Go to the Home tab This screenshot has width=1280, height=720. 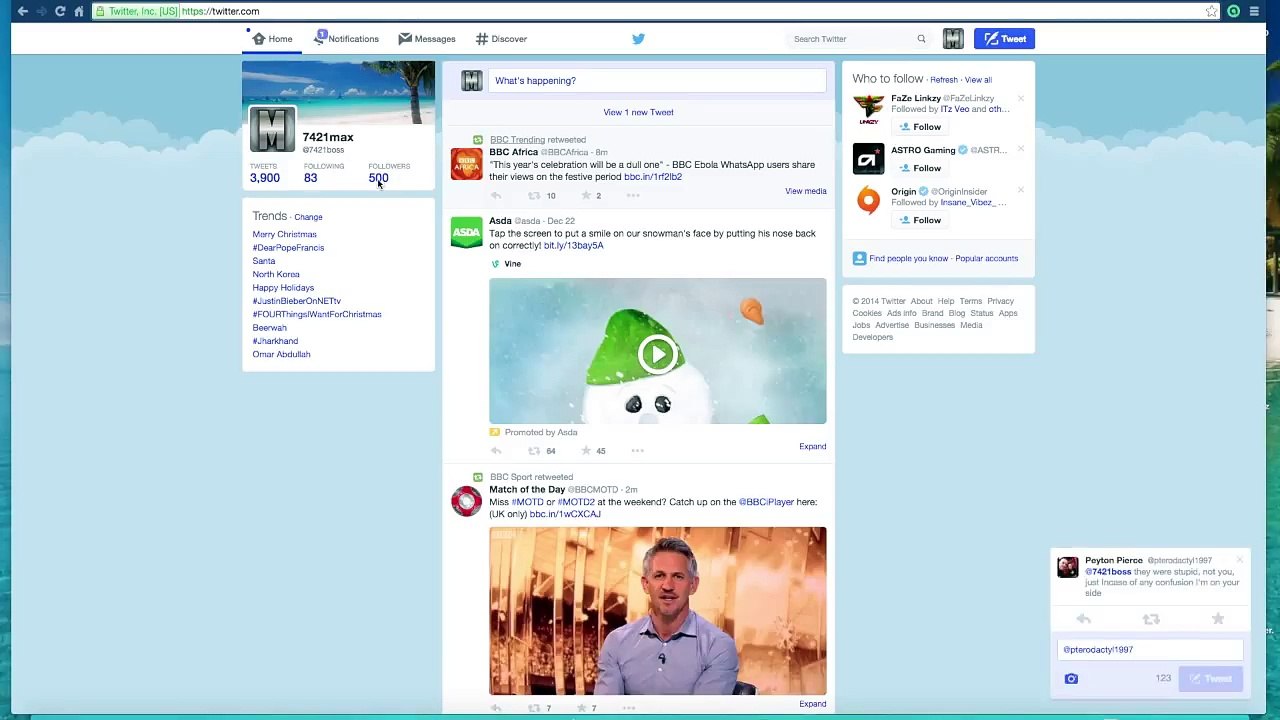[272, 39]
